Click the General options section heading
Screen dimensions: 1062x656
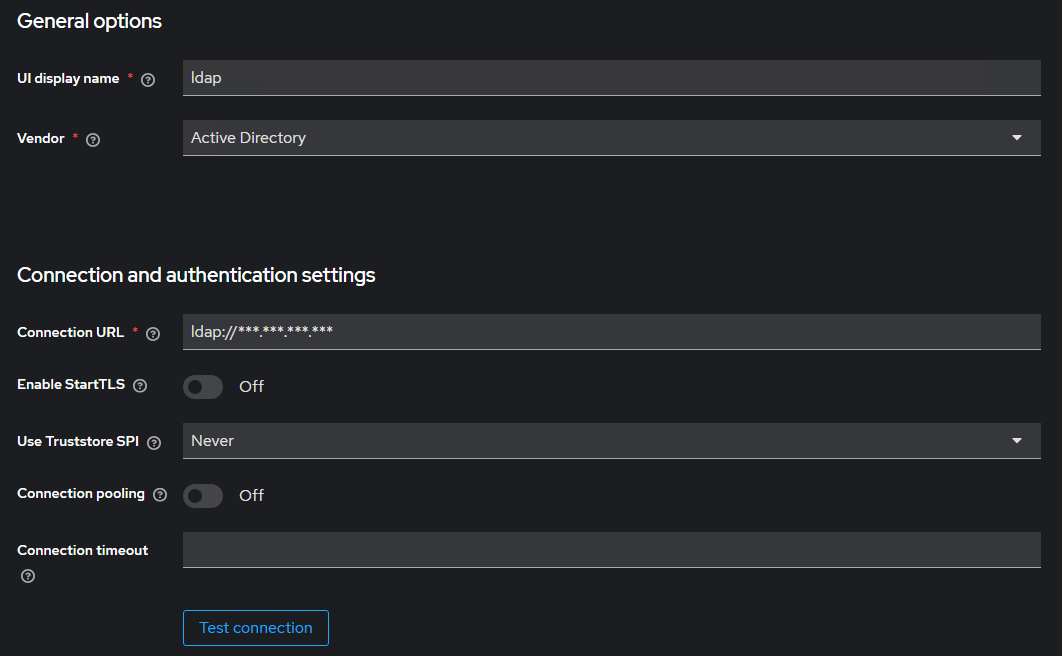89,21
